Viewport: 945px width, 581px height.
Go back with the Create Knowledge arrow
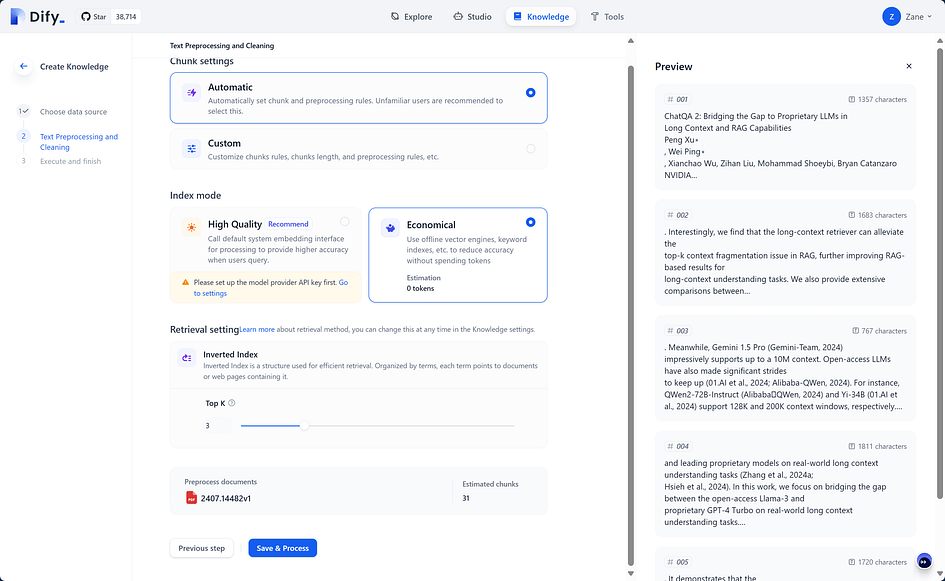(x=24, y=66)
